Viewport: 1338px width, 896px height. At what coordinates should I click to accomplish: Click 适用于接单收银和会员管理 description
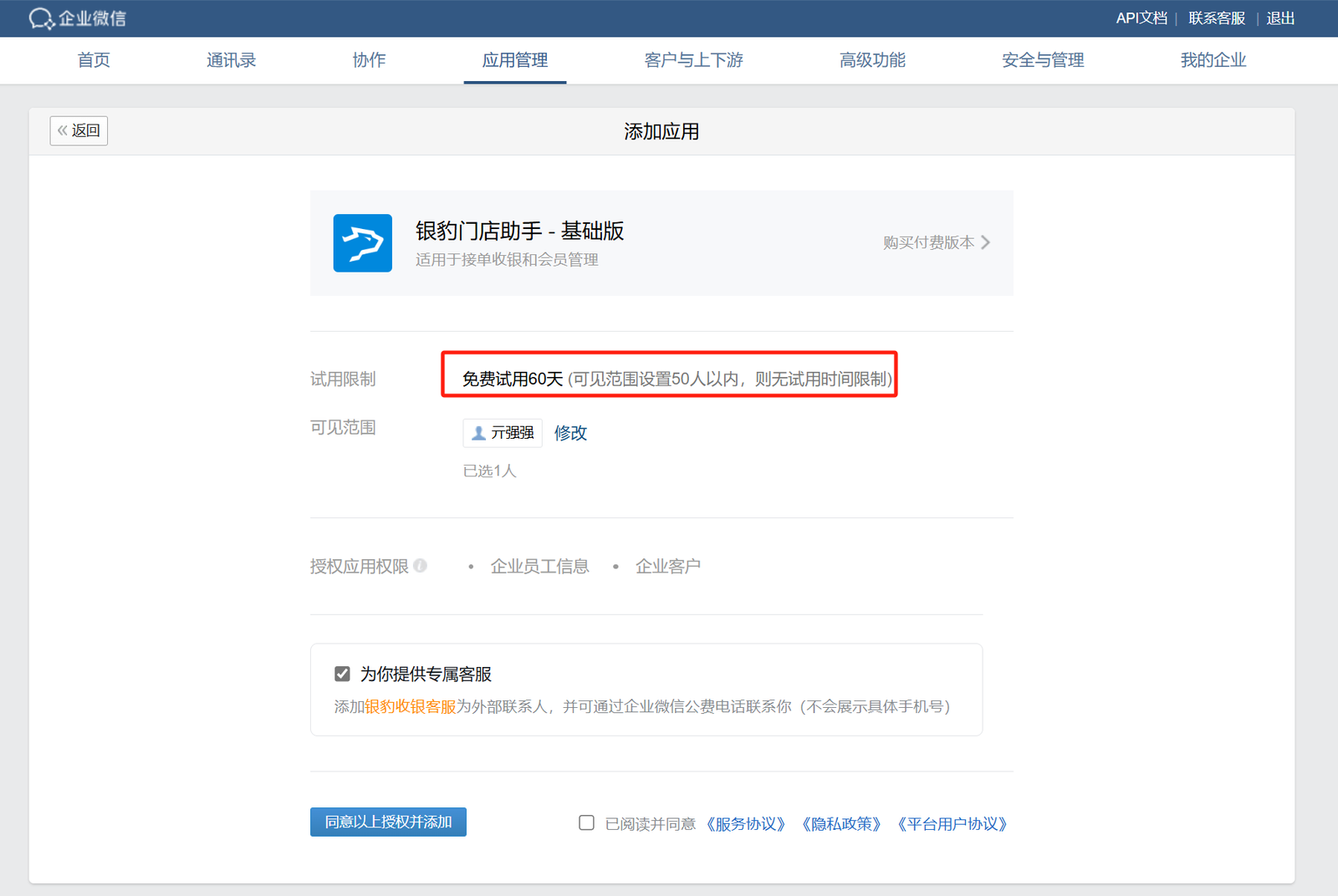(x=507, y=259)
